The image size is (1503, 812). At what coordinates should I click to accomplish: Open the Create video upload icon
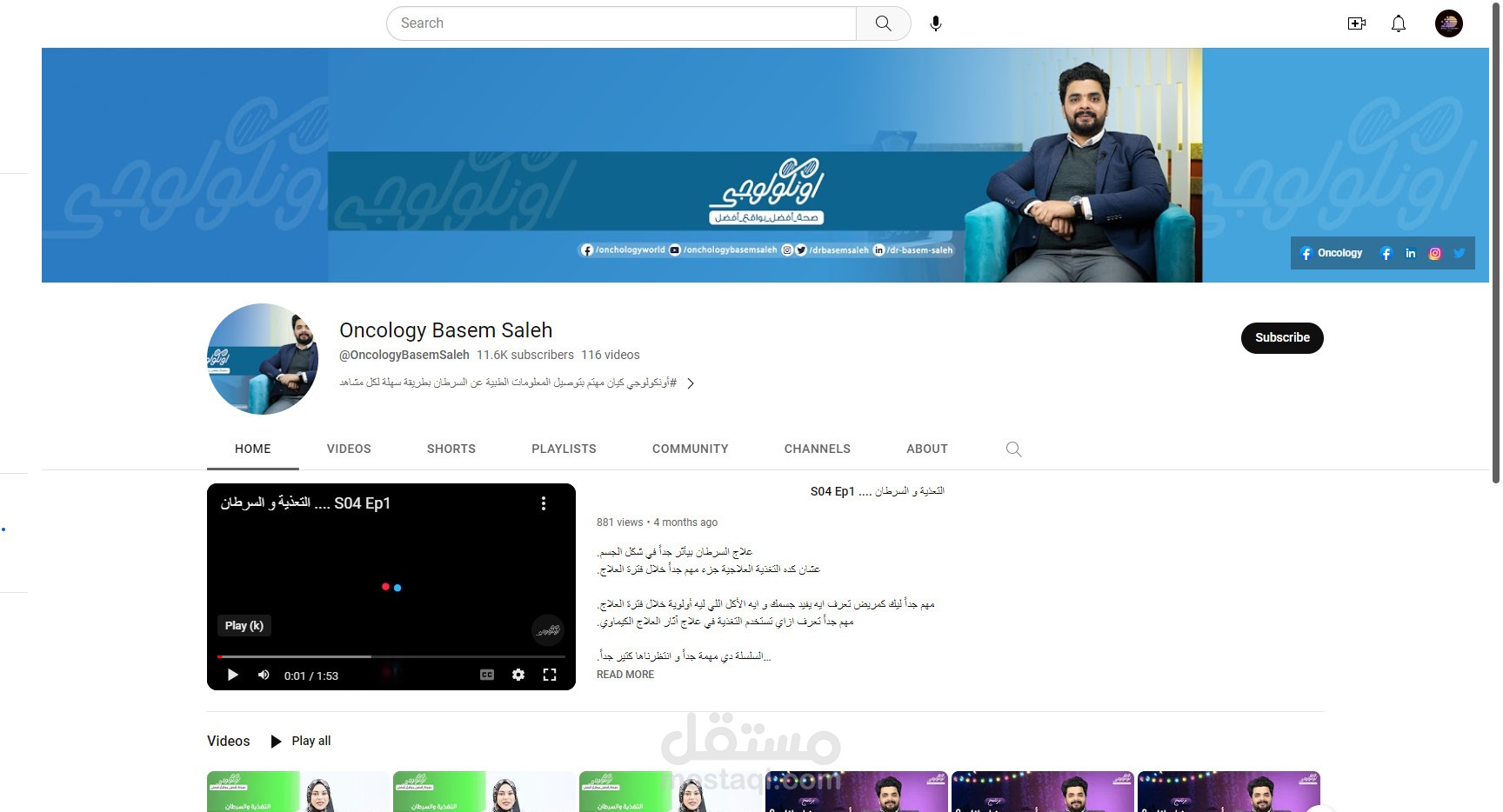pos(1356,23)
